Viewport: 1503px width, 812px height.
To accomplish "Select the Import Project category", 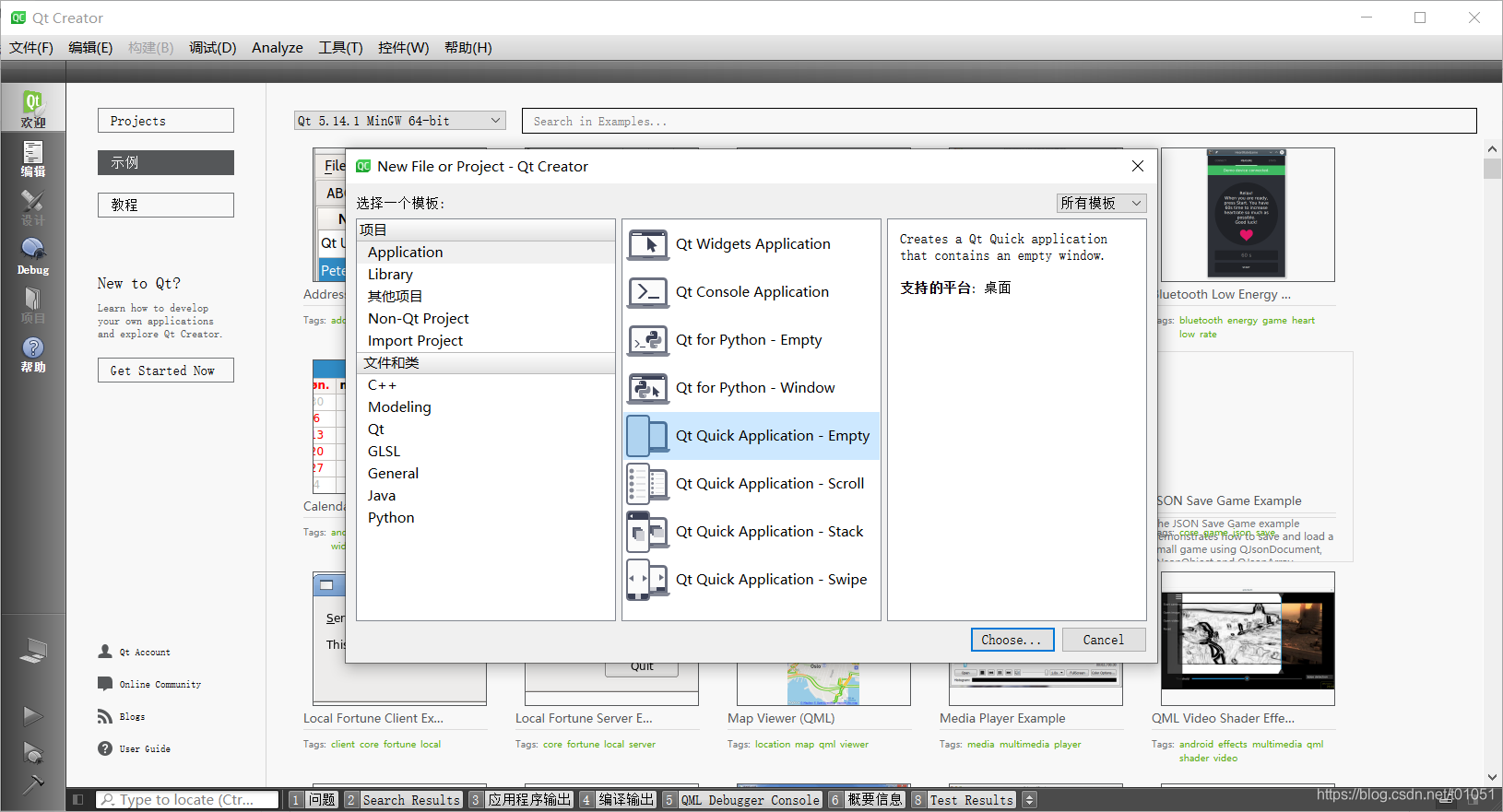I will pyautogui.click(x=486, y=341).
